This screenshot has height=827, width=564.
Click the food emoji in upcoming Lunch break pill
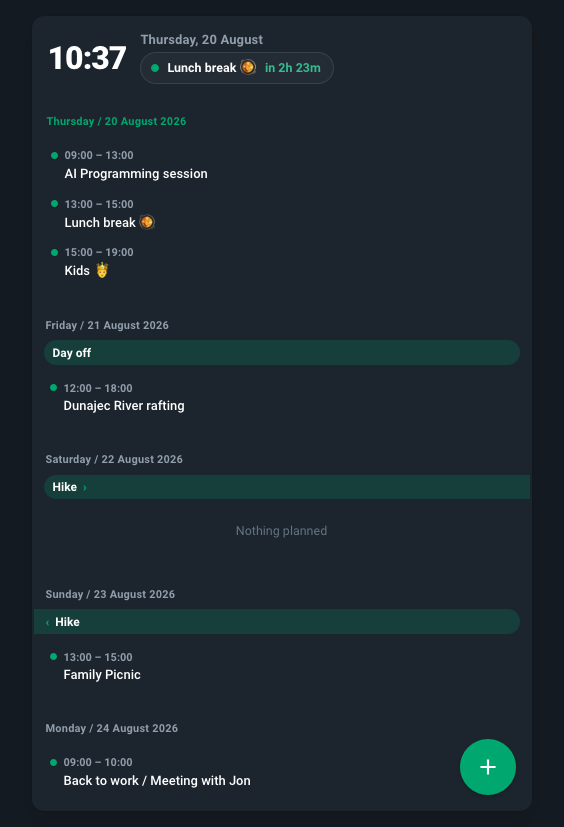248,67
